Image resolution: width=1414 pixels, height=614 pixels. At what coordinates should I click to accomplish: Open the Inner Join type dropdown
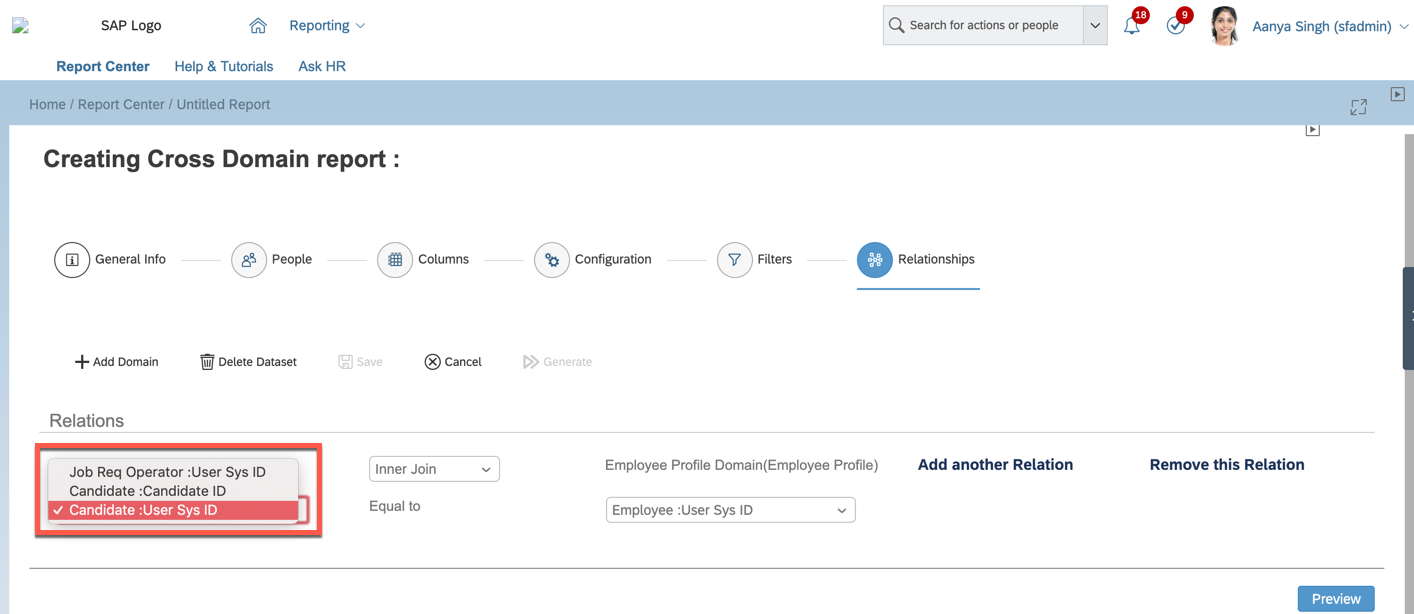click(x=434, y=469)
